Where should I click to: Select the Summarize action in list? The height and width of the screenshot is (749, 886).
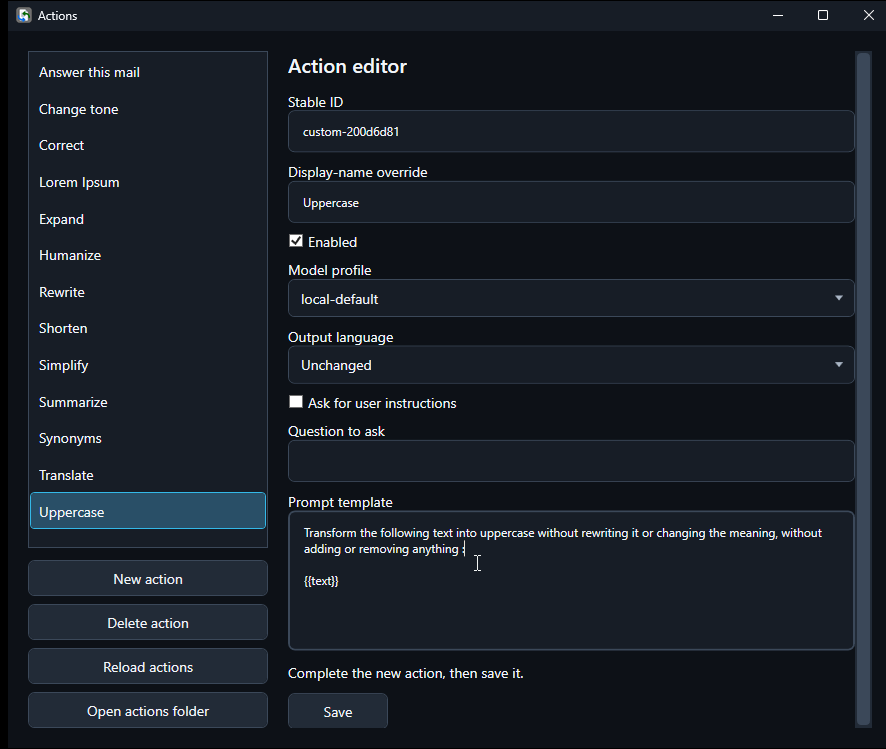pos(147,402)
